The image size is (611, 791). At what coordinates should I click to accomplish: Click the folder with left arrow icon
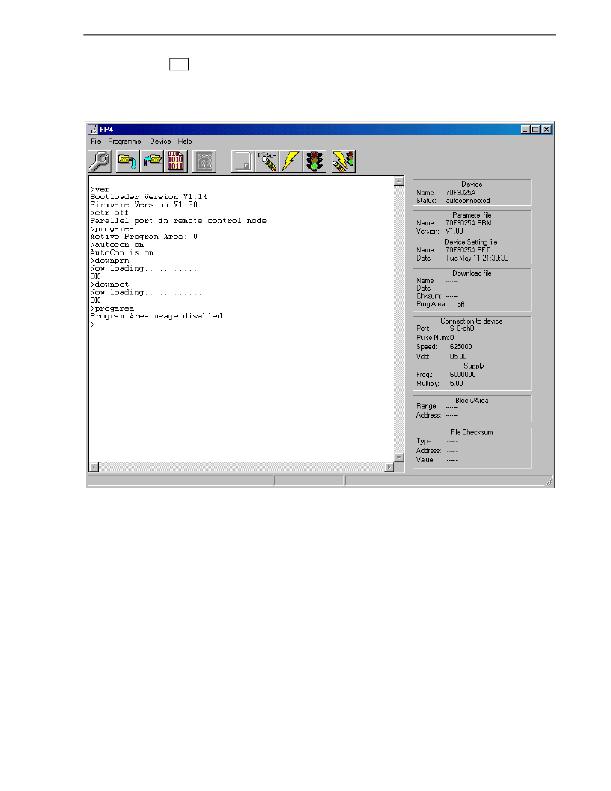point(151,161)
